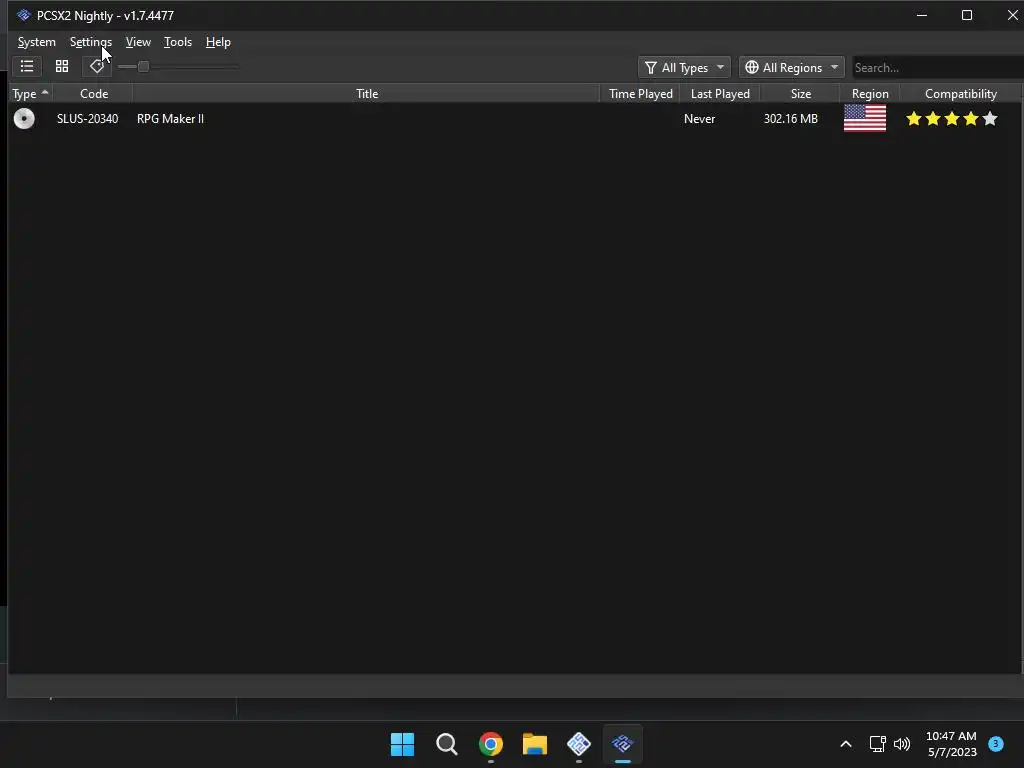Sort by the Time Played column

tap(640, 93)
